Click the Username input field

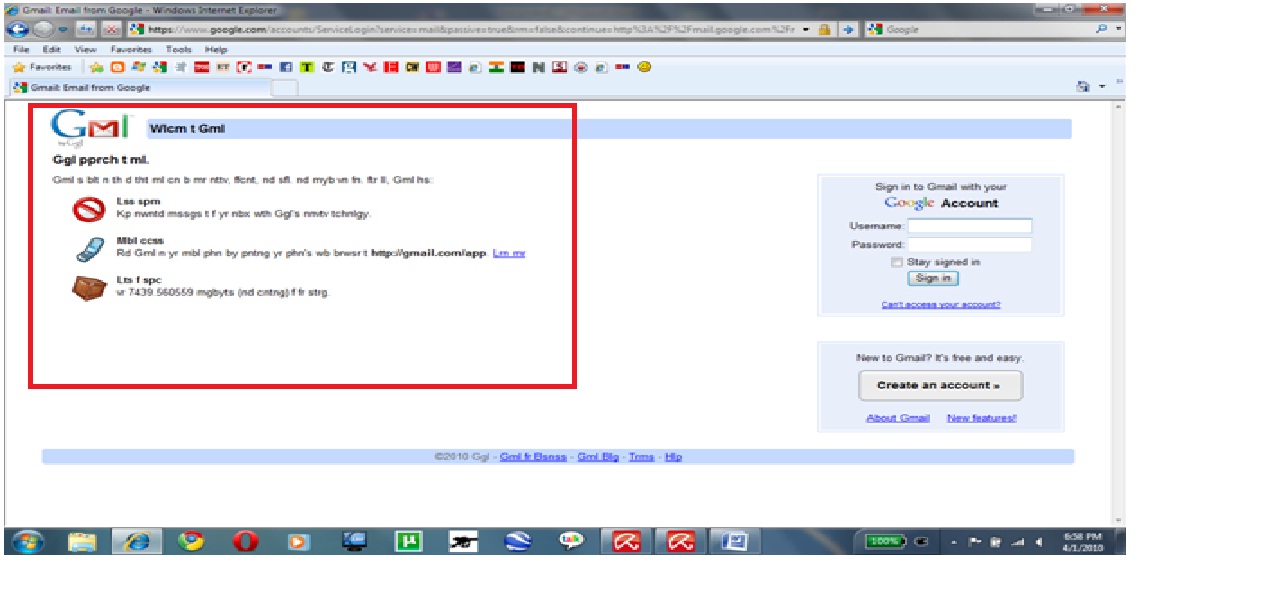tap(969, 226)
